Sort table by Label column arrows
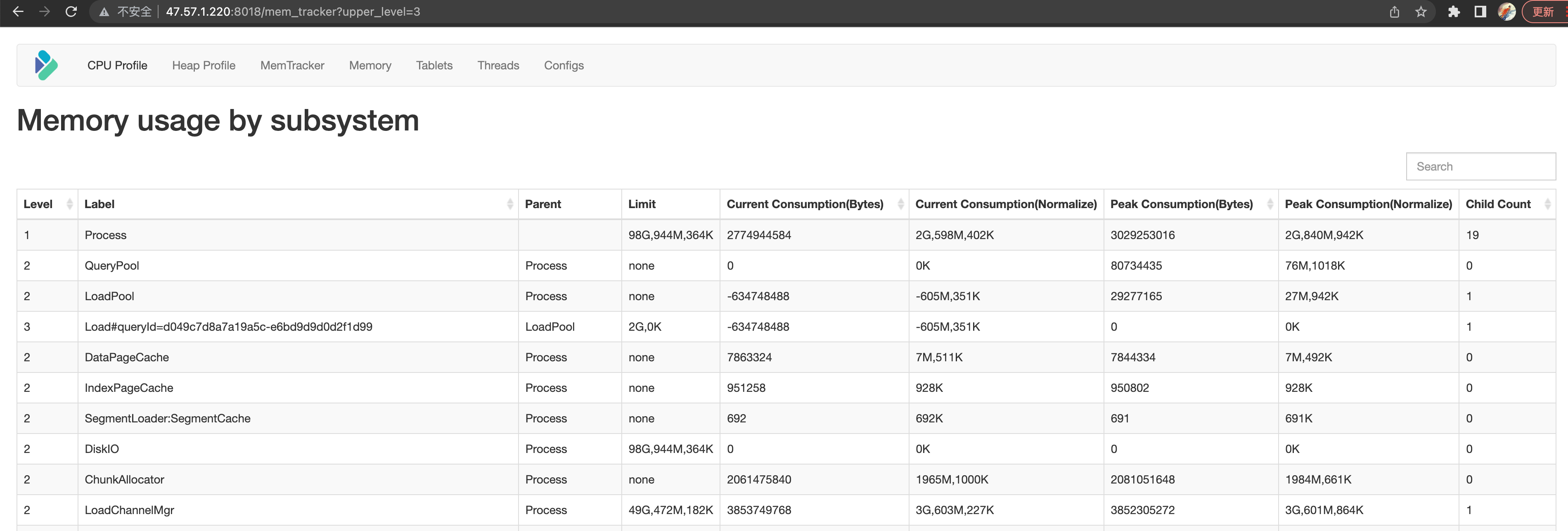1568x531 pixels. pyautogui.click(x=509, y=204)
